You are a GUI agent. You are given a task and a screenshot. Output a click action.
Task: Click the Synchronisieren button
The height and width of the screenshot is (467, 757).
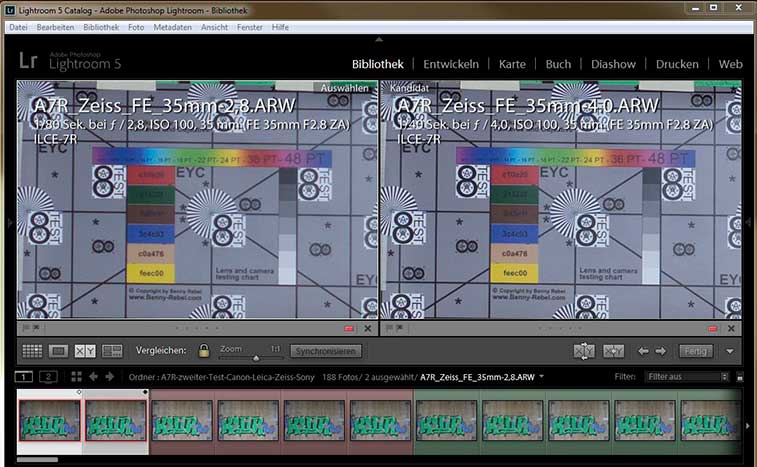[x=326, y=351]
